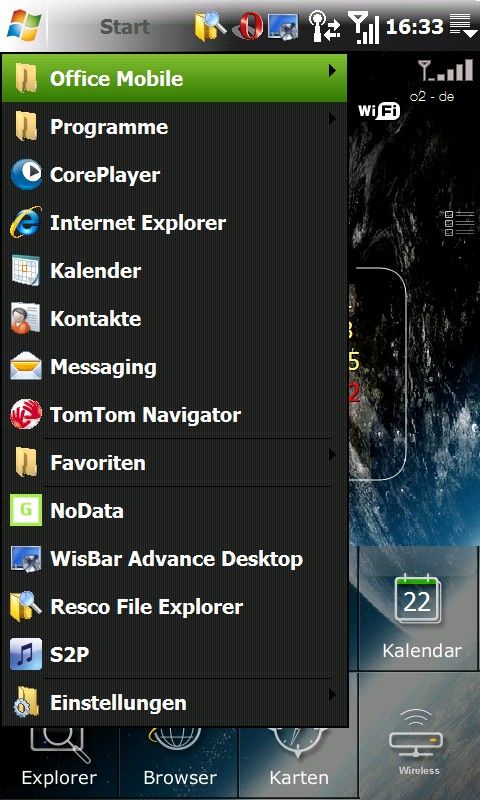Screen dimensions: 480x800
Task: Open Kontakte menu entry
Action: [174, 319]
